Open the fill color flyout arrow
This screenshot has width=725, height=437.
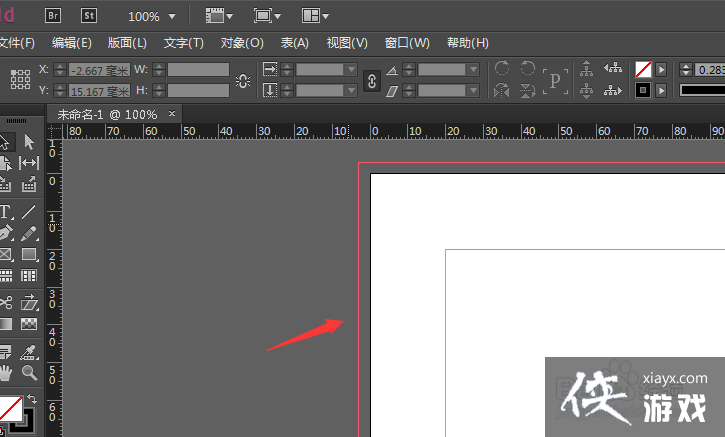[661, 69]
